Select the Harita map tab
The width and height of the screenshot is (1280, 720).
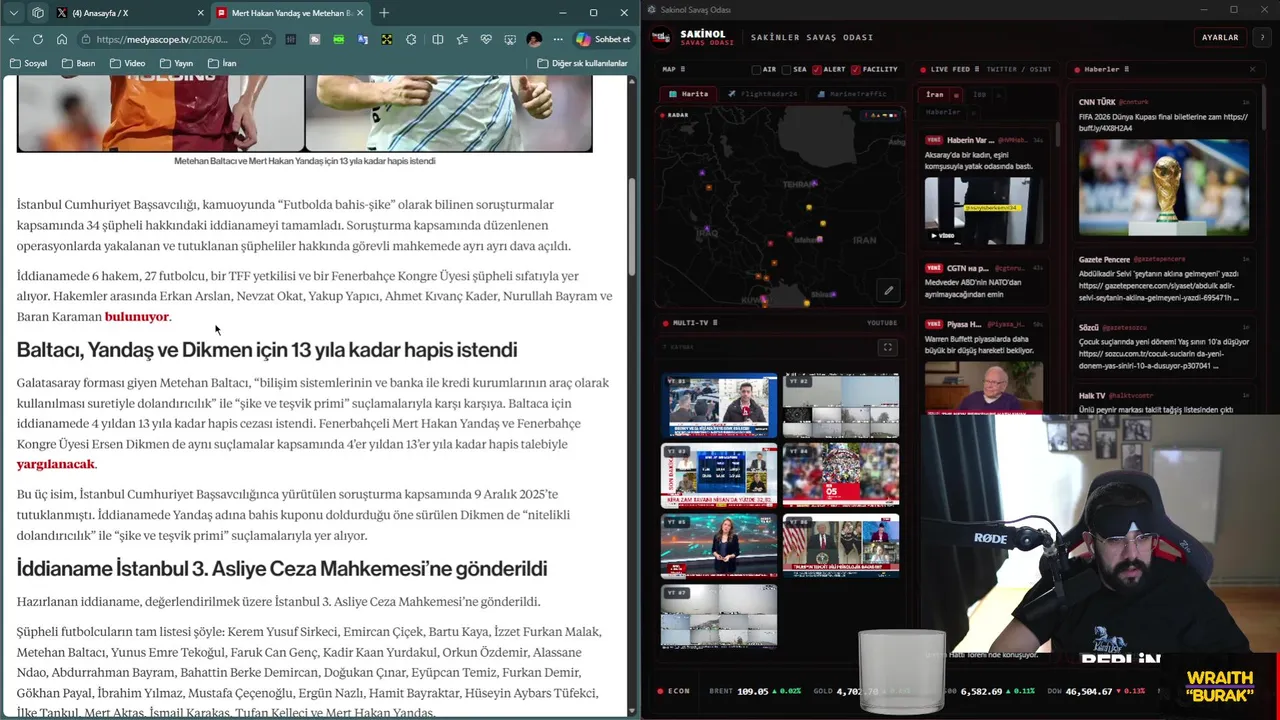coord(687,94)
